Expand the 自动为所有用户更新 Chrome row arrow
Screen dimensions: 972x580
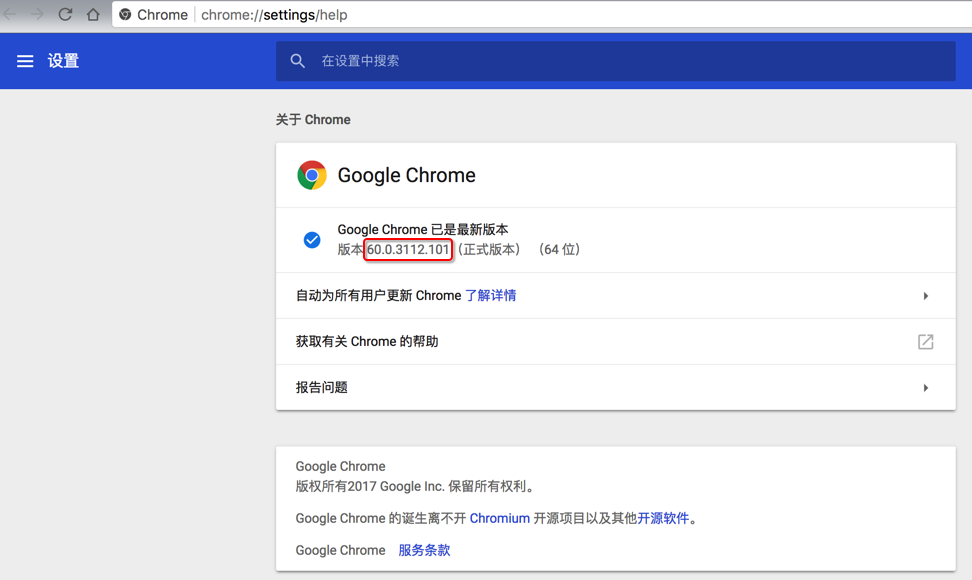pos(926,296)
